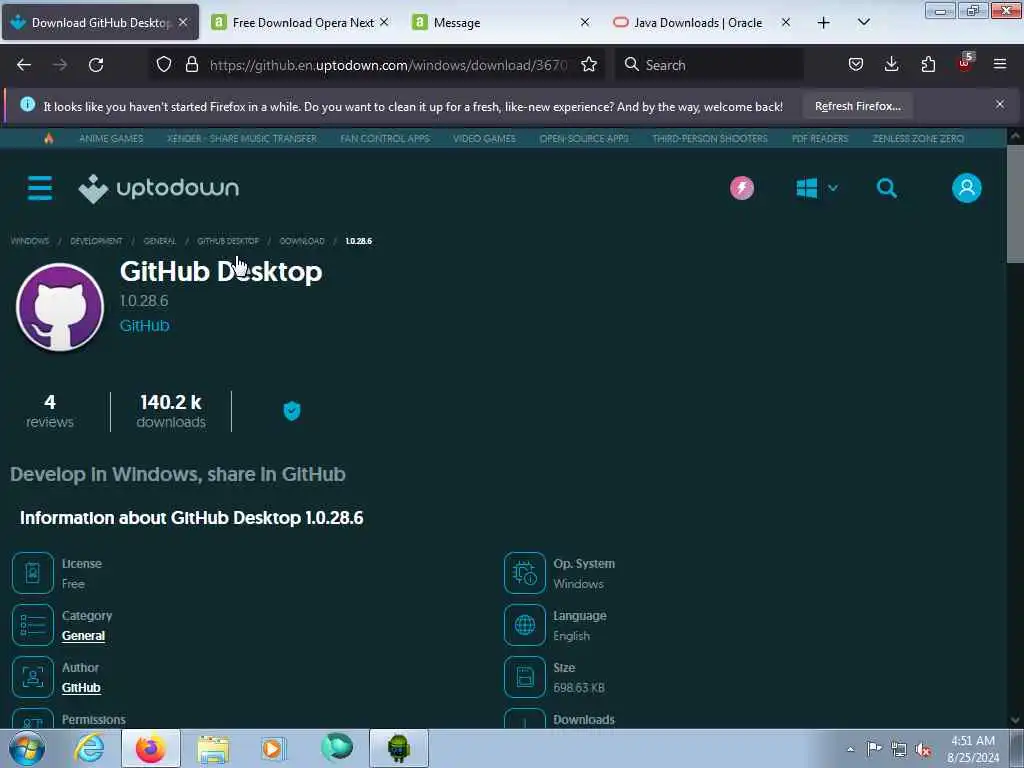Open Windows Explorer folder in taskbar
This screenshot has width=1024, height=768.
[213, 749]
